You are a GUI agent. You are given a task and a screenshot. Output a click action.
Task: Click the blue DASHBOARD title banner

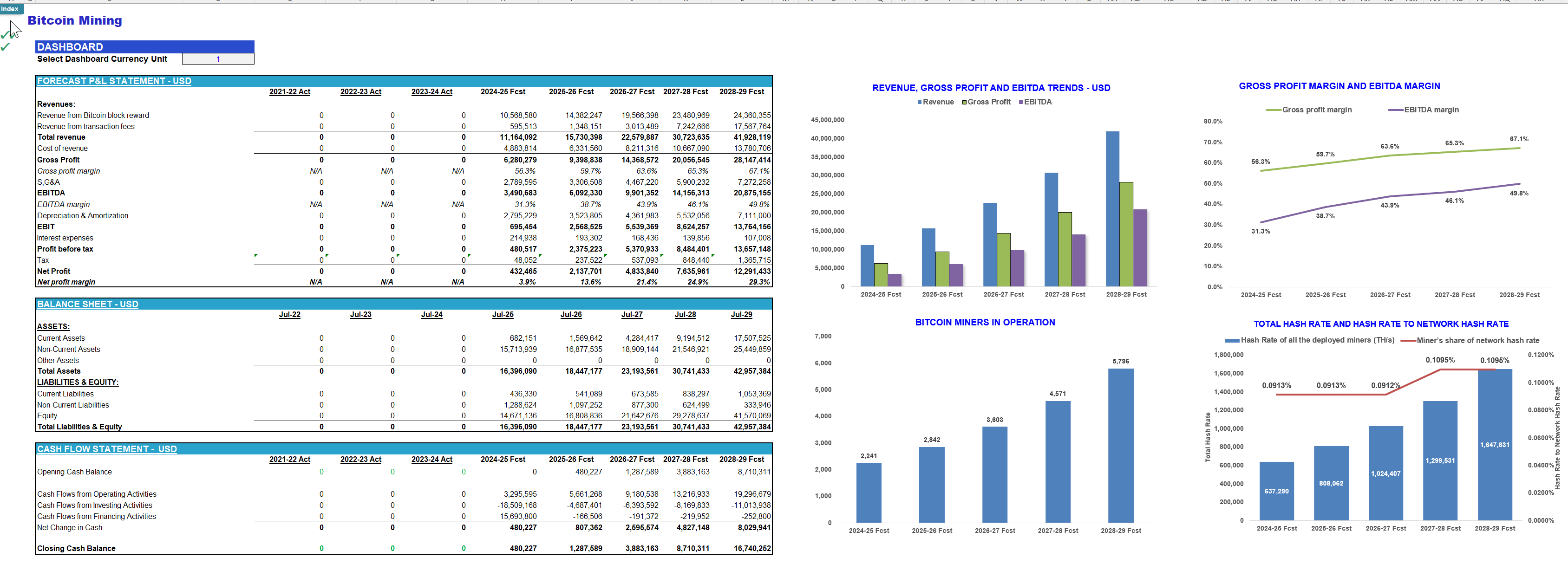[145, 47]
